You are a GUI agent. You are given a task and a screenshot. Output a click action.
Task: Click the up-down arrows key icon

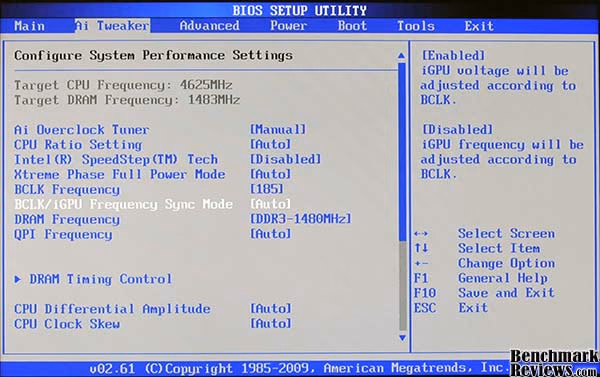pyautogui.click(x=421, y=248)
